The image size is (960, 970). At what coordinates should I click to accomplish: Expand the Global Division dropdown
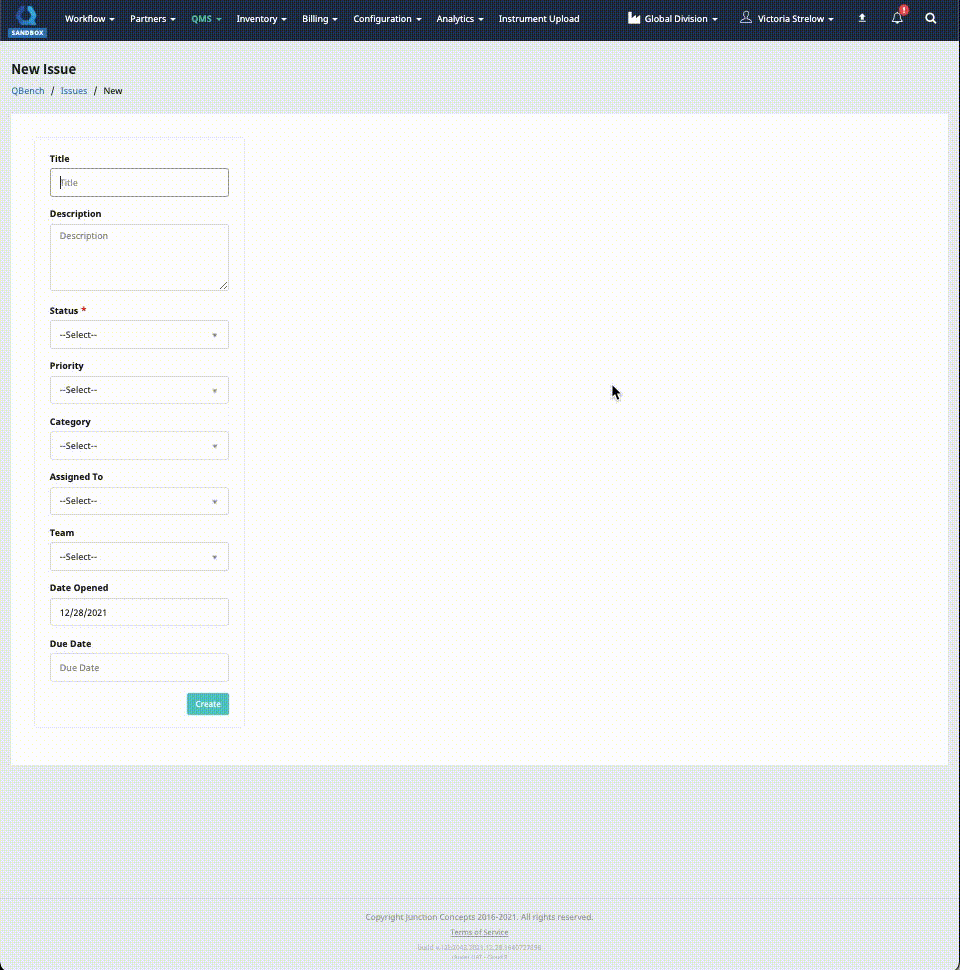681,19
